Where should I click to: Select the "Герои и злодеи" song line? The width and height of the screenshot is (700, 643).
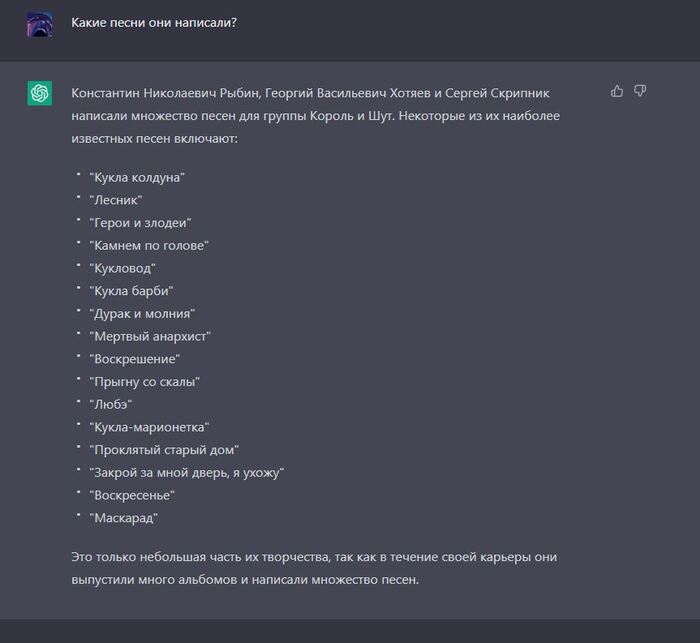[139, 222]
